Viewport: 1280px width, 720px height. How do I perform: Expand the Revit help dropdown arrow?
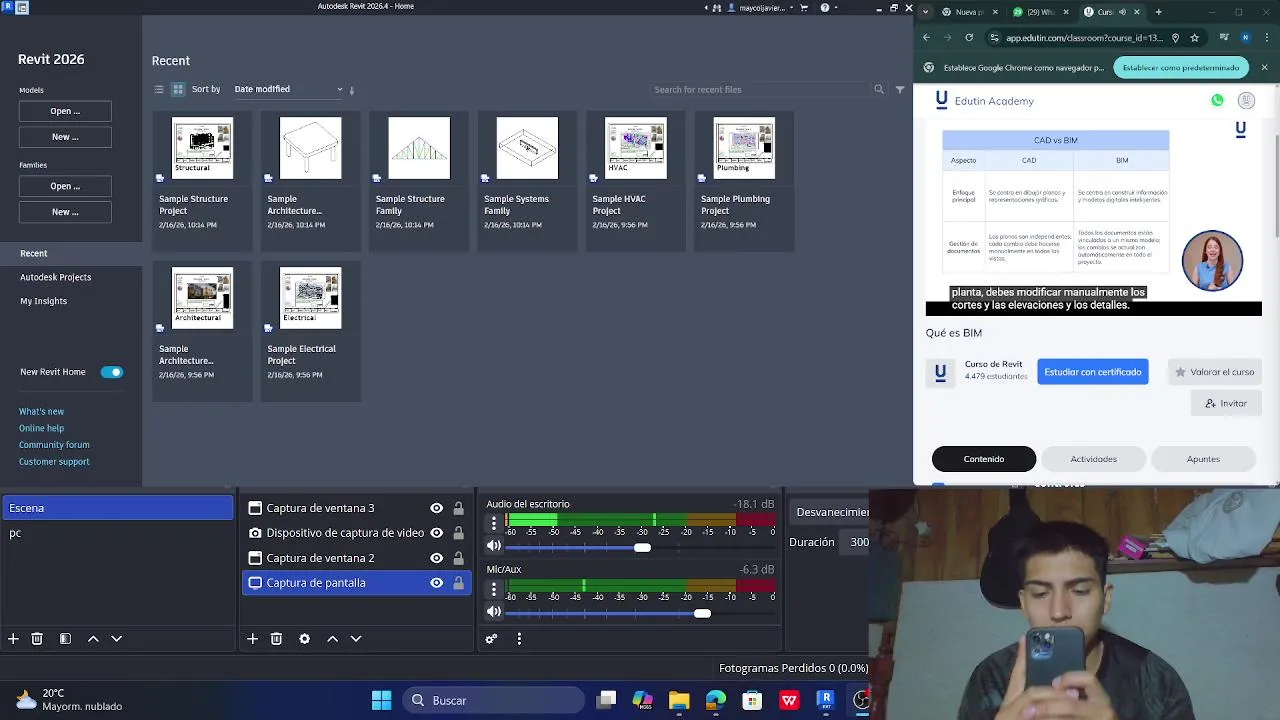pyautogui.click(x=838, y=8)
